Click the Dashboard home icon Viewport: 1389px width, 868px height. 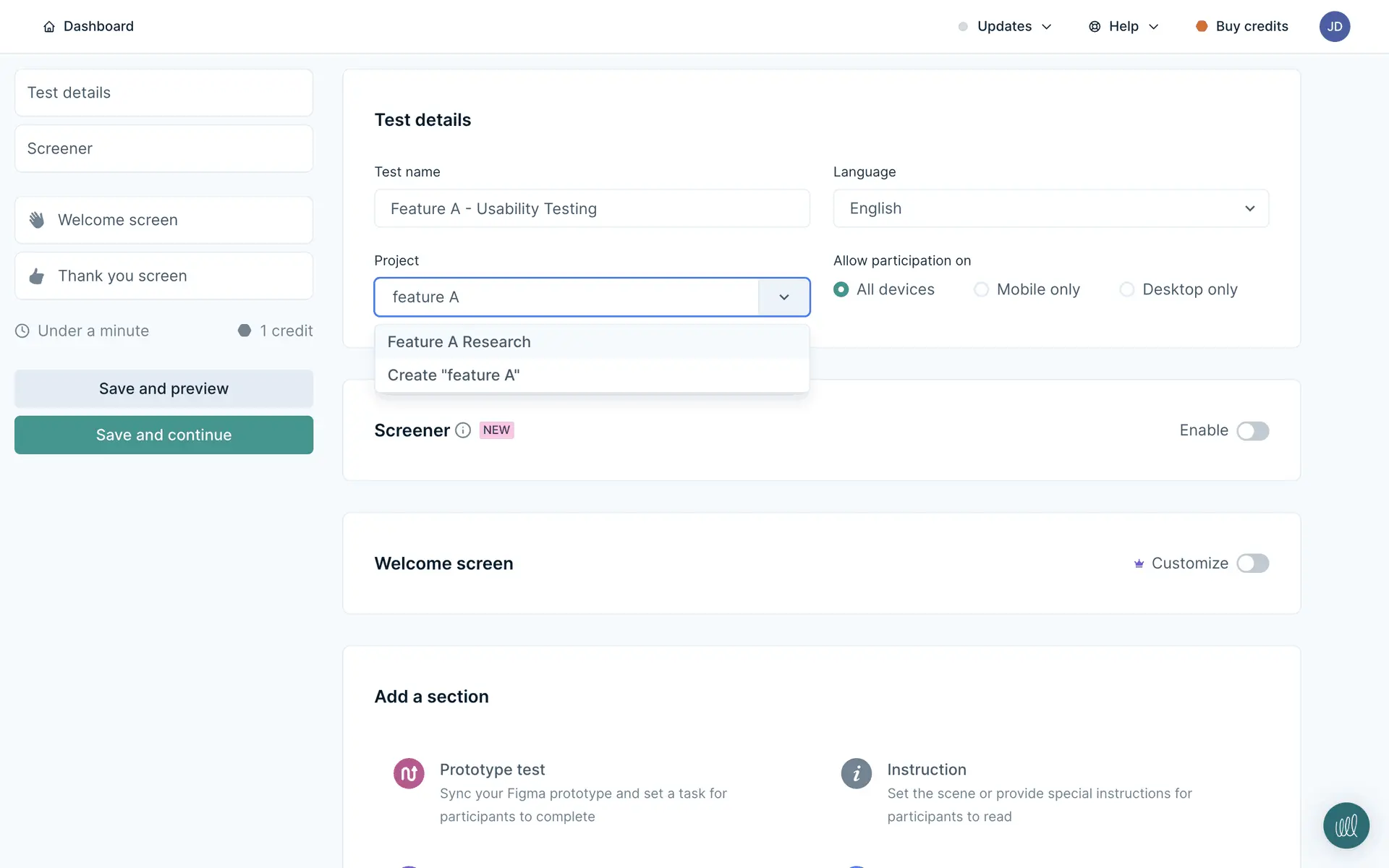click(49, 27)
